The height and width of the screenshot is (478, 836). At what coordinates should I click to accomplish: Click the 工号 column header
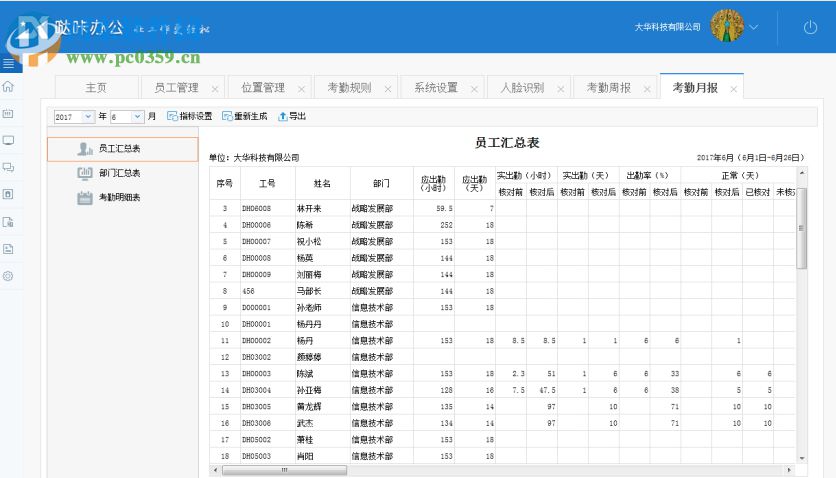[267, 183]
